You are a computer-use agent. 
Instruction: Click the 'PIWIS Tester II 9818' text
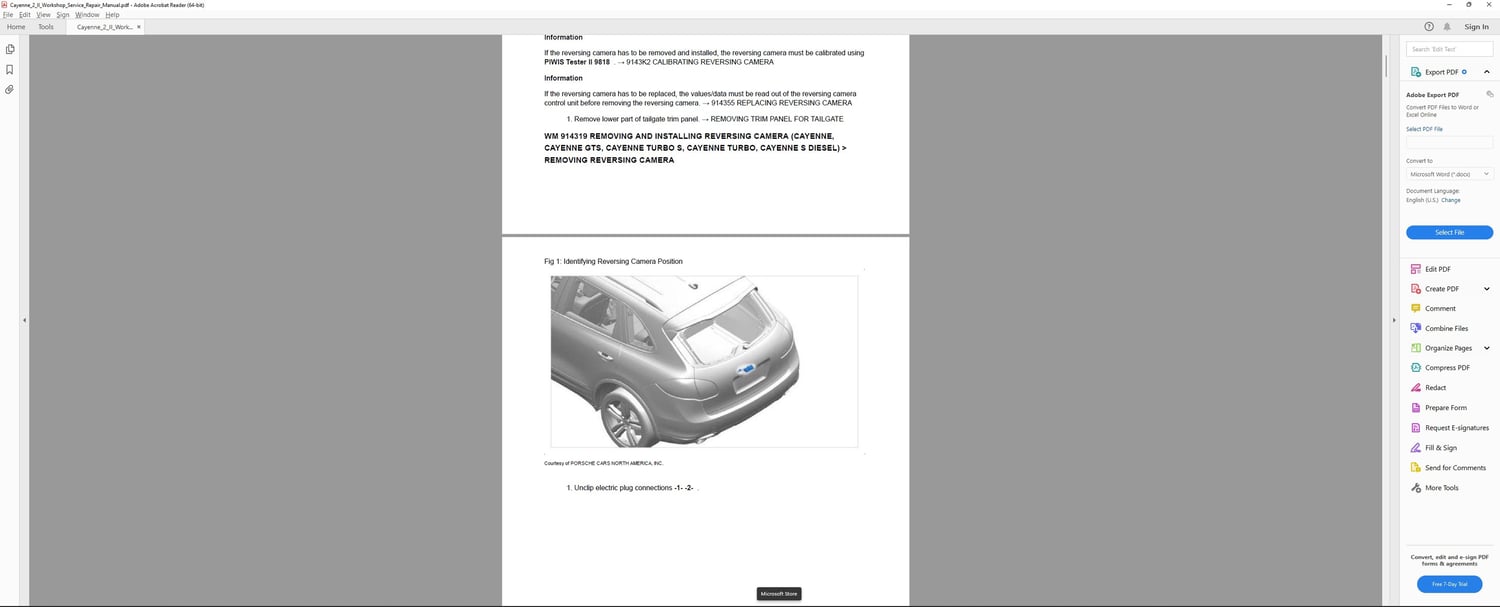tap(577, 62)
